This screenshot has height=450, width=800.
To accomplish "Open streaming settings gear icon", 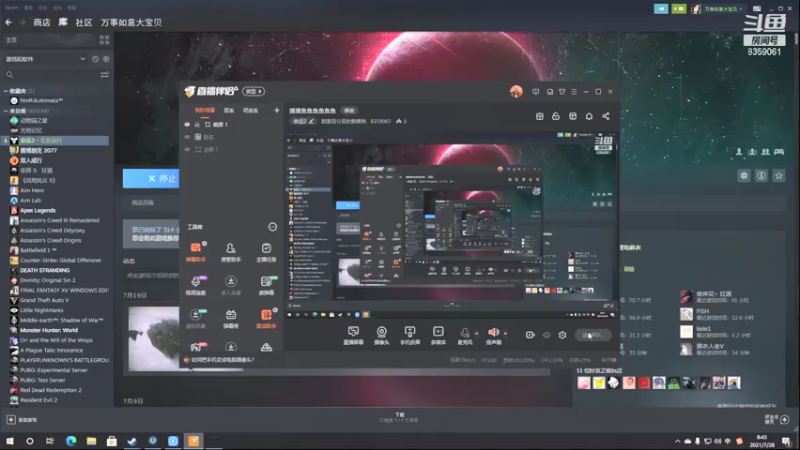I will point(562,335).
